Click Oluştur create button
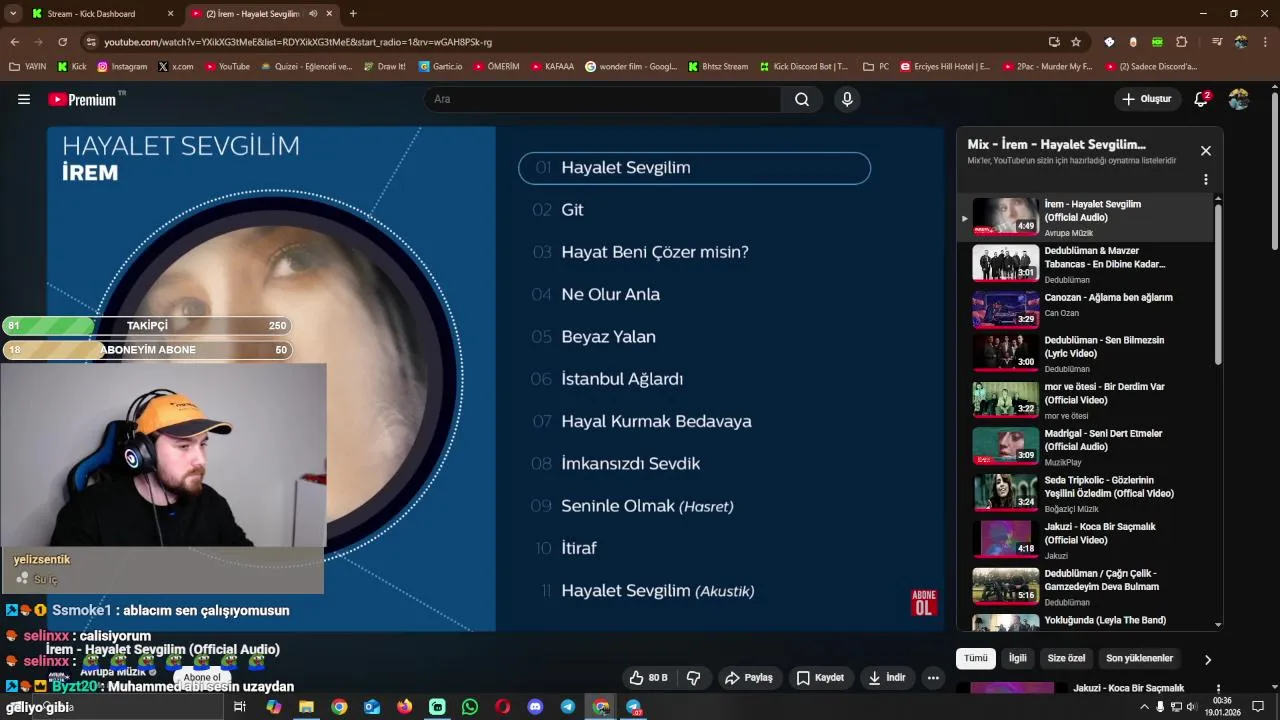Screen dimensions: 1280x720 [x=1147, y=99]
